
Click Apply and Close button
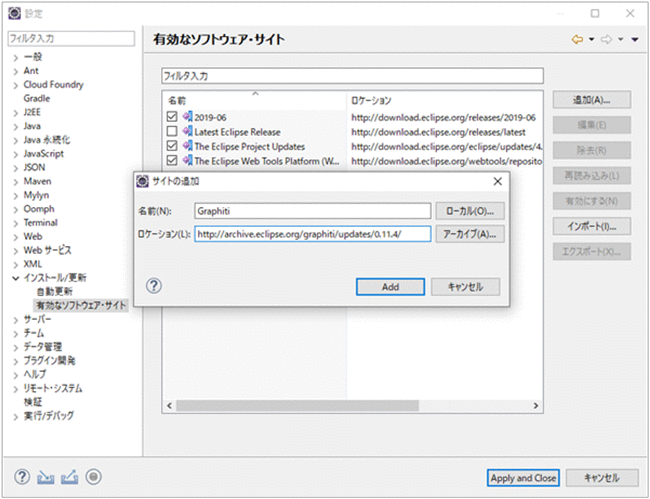[523, 478]
